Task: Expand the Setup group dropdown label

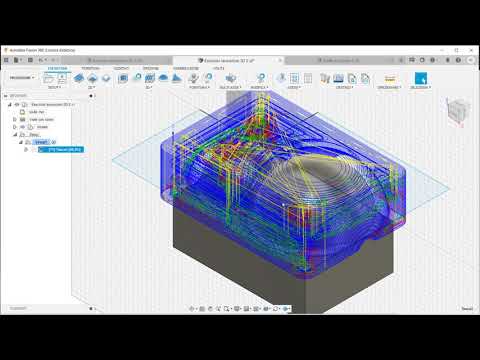Action: pos(55,87)
